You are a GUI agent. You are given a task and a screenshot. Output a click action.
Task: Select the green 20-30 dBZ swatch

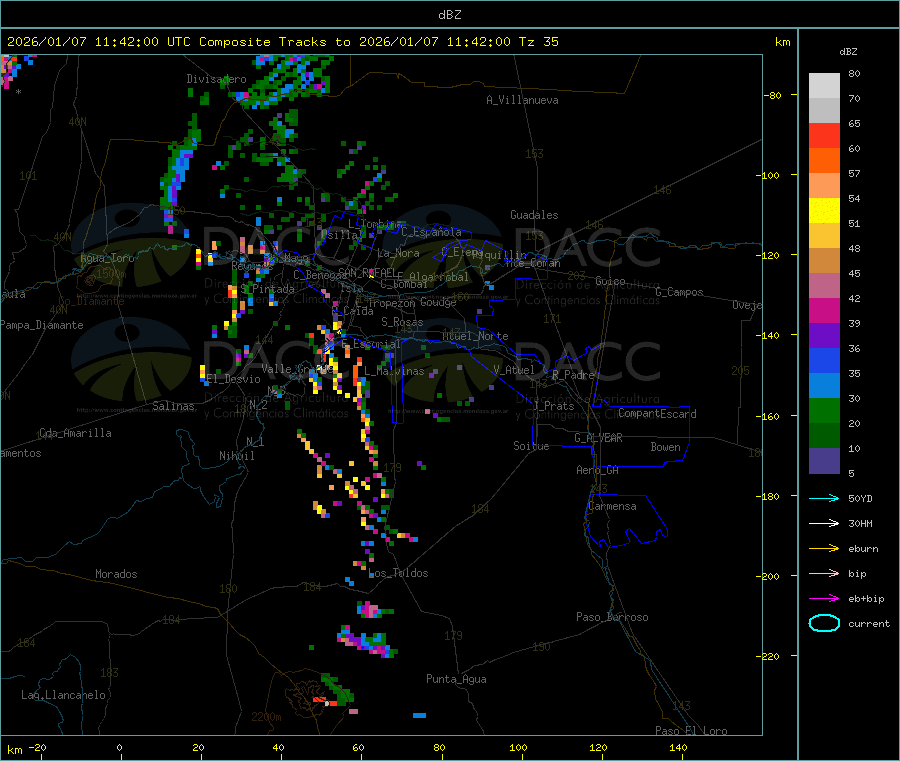[x=824, y=410]
